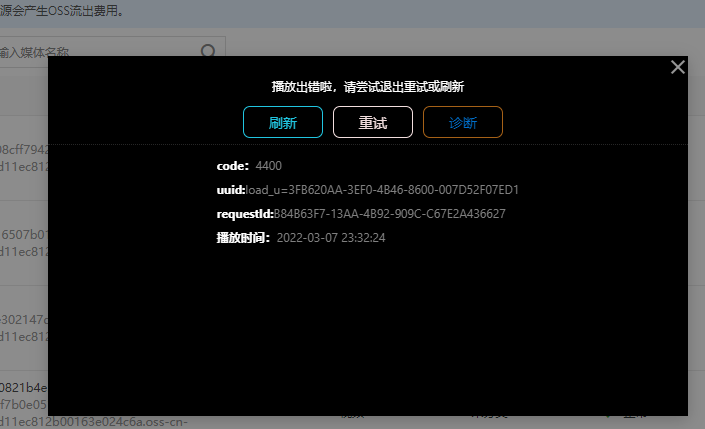Close the player error dialog
Screen dimensions: 705x429
(x=678, y=67)
